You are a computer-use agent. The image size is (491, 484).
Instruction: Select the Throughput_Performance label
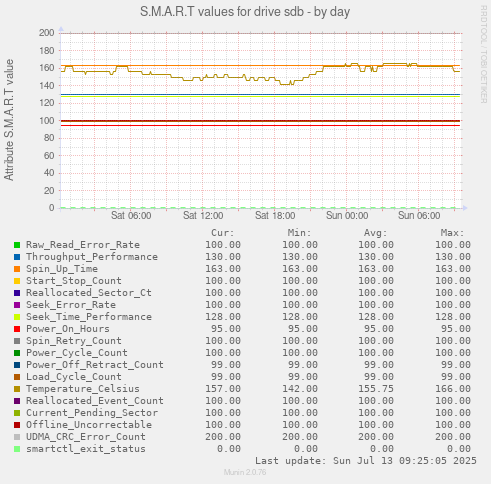(92, 257)
